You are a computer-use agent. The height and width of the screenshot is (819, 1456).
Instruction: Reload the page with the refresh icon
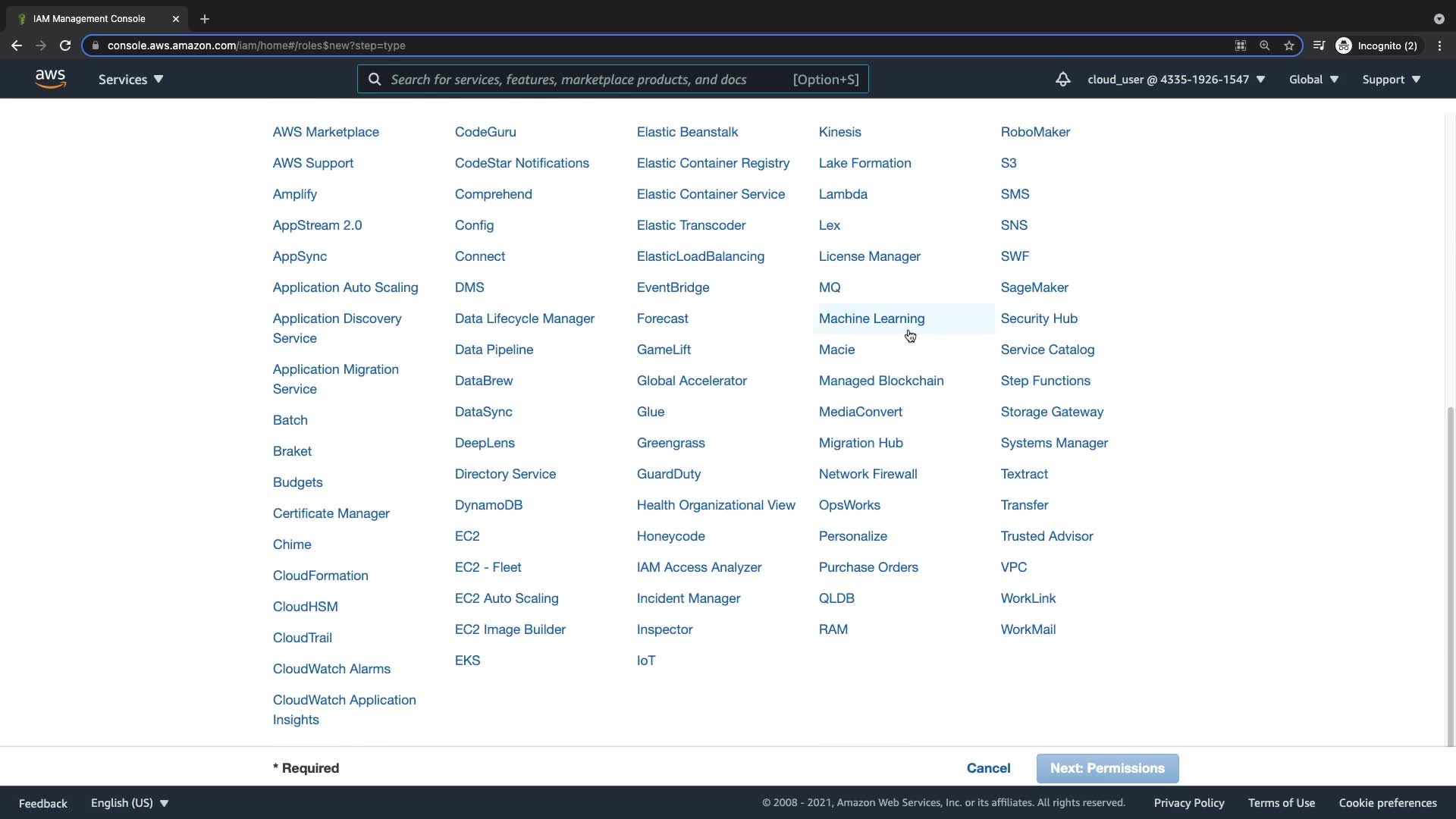[65, 45]
